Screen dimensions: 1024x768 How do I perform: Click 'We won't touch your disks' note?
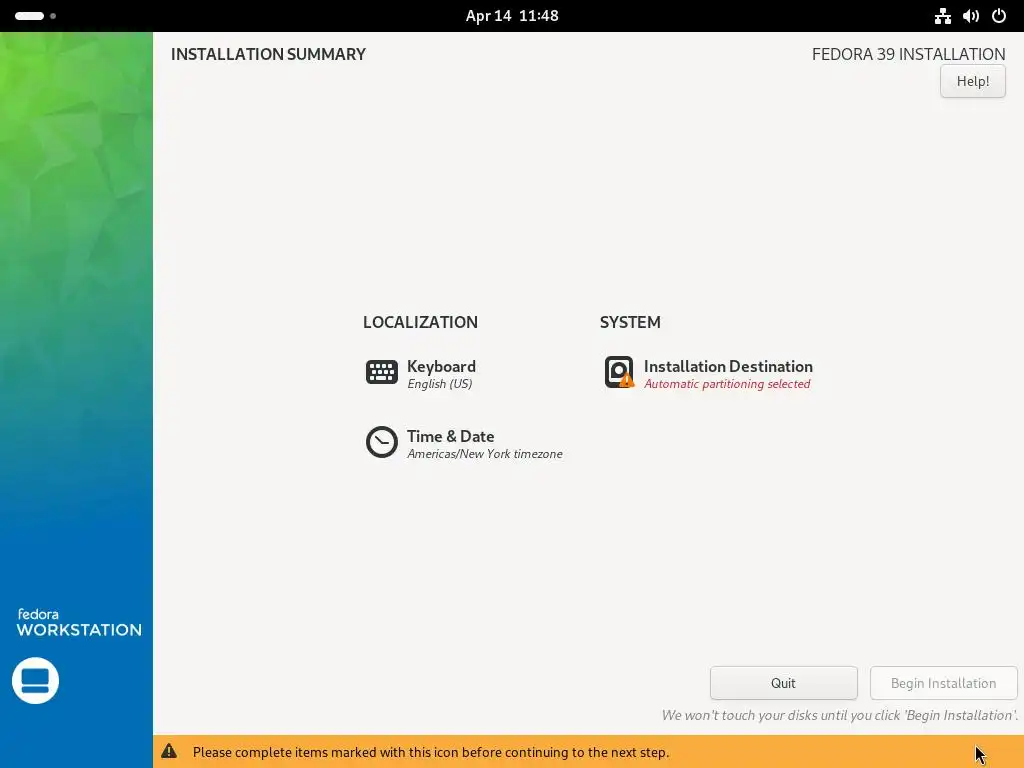(x=840, y=715)
